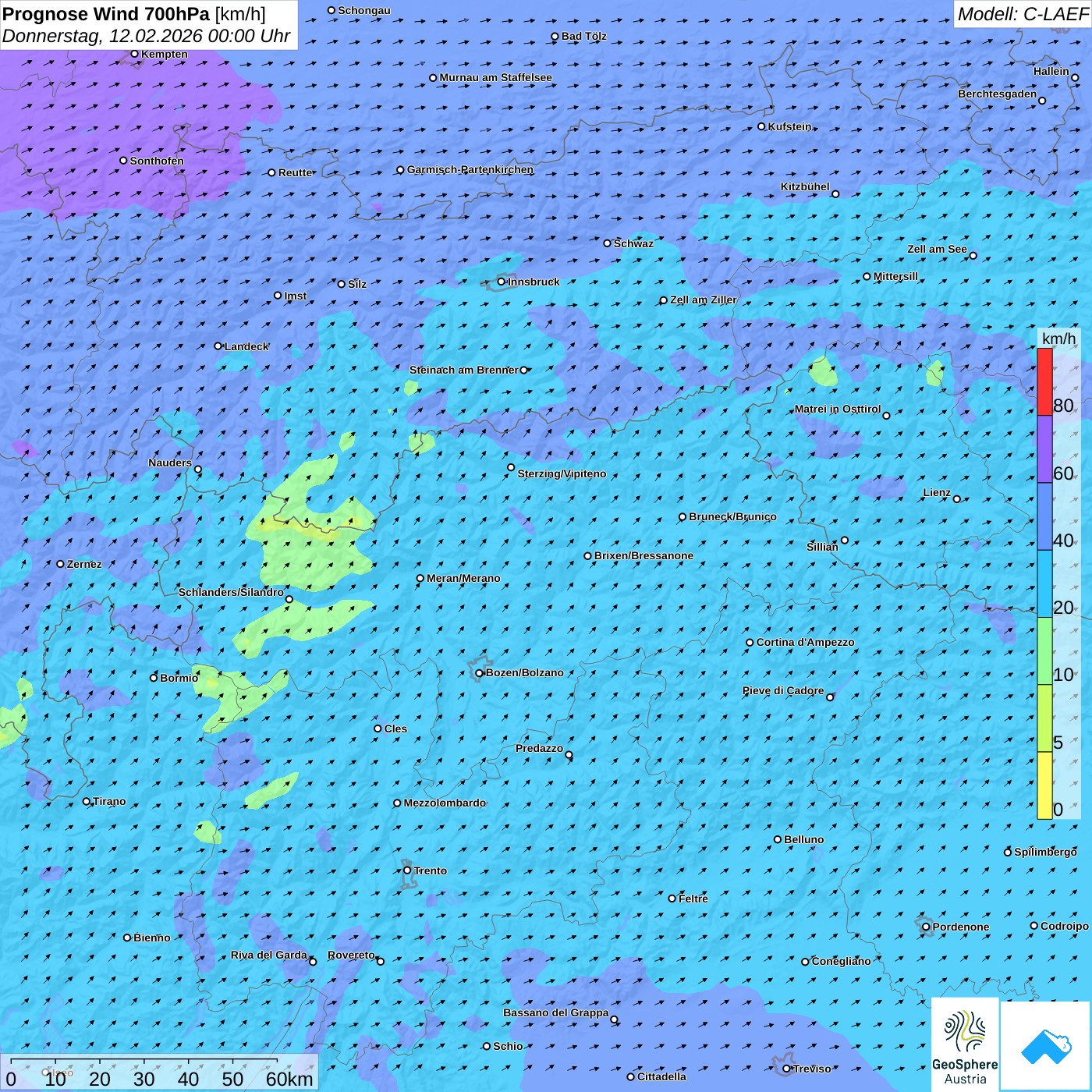
Task: Click the 'Bruneck/Brunico' label
Action: coord(732,516)
